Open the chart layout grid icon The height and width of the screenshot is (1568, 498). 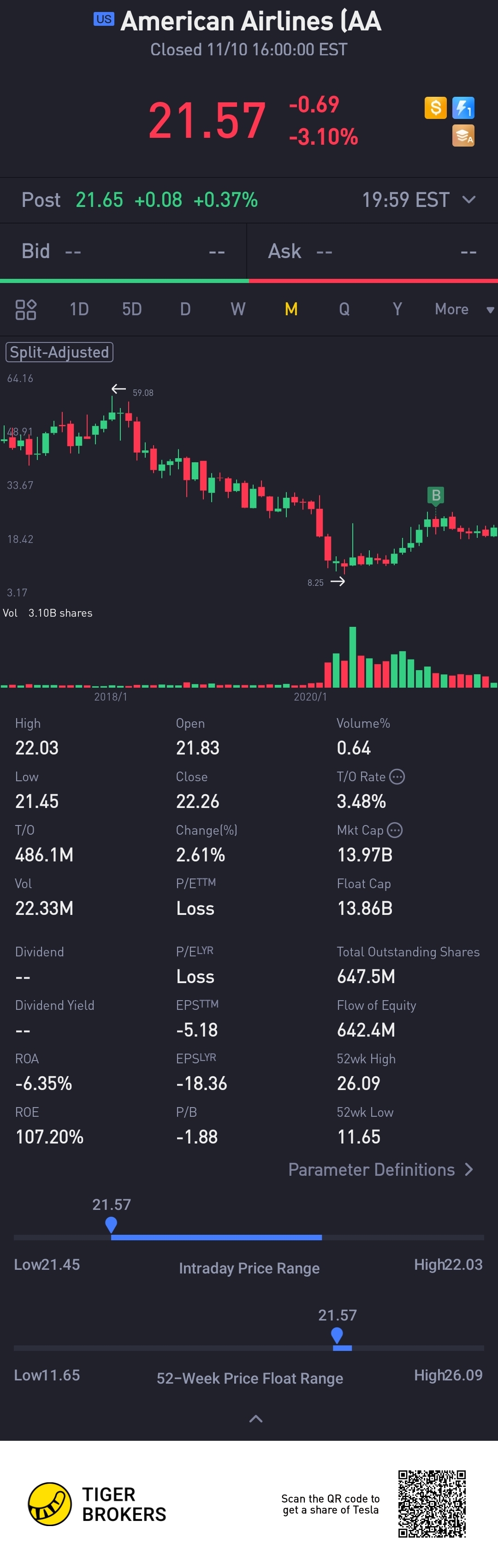click(x=25, y=309)
